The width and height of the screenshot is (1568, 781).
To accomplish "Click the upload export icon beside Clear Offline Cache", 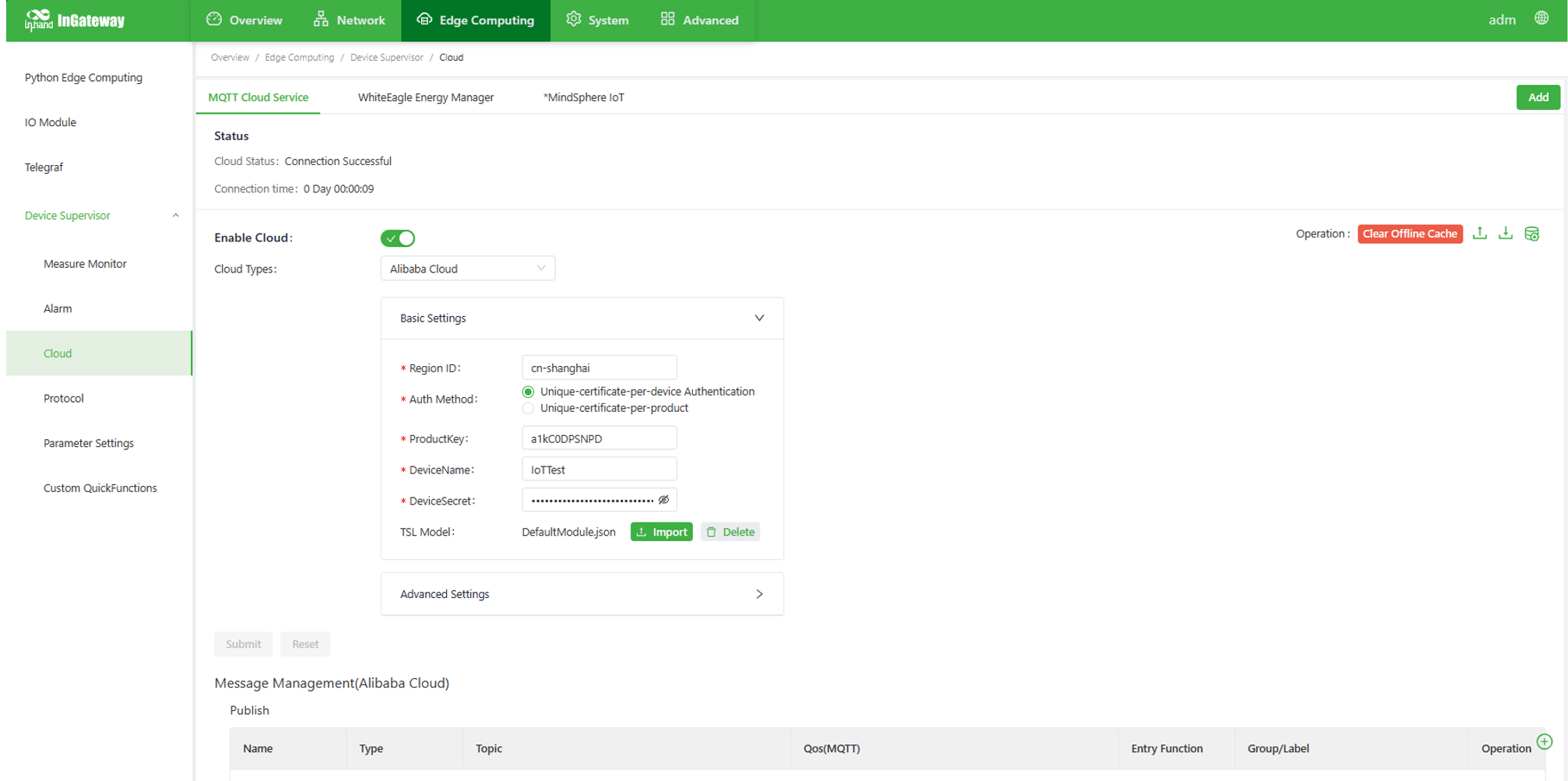I will click(x=1479, y=234).
